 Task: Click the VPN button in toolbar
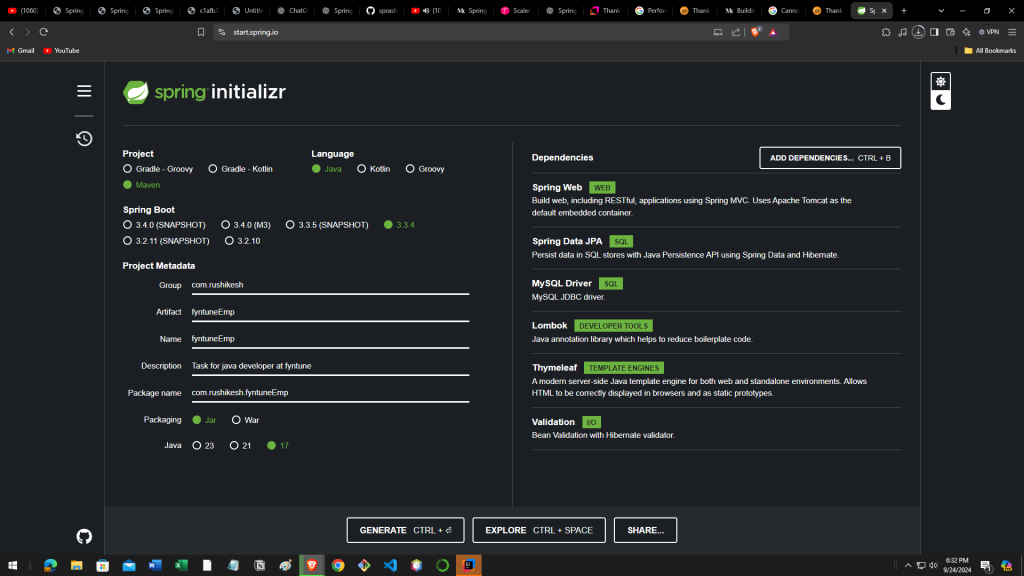click(989, 32)
